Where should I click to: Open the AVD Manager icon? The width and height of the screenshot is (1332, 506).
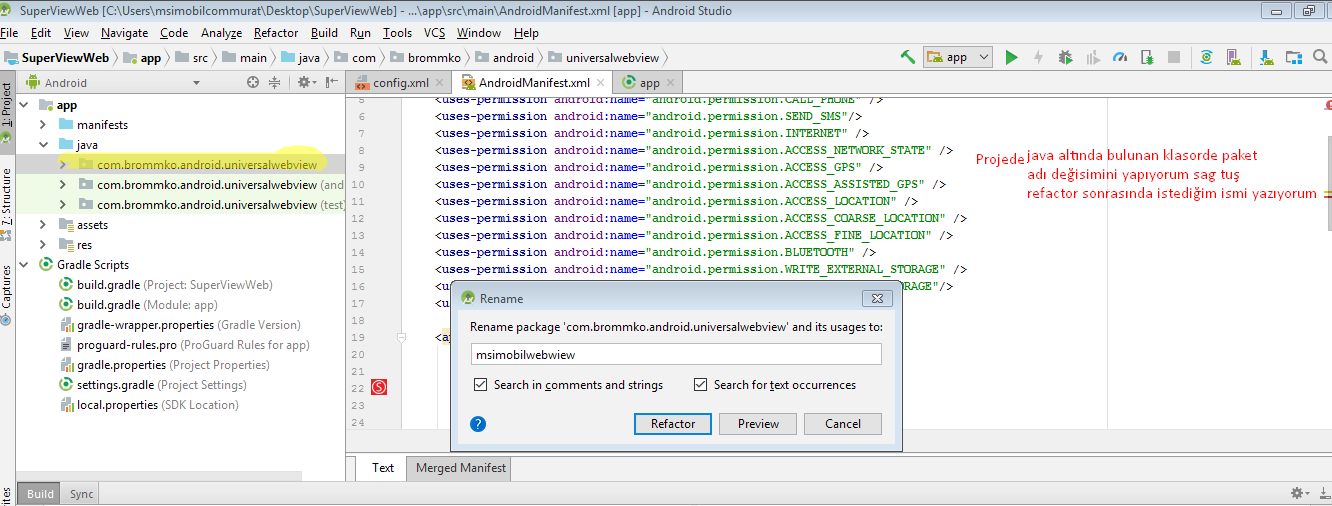1234,58
